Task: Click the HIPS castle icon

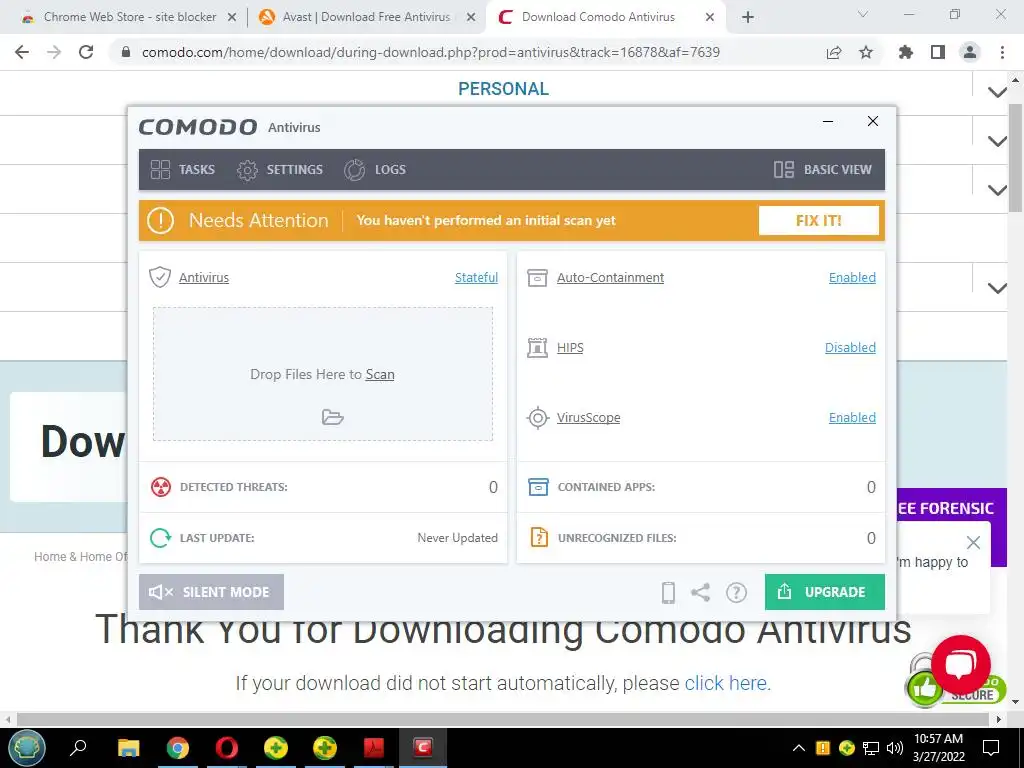Action: click(x=537, y=347)
